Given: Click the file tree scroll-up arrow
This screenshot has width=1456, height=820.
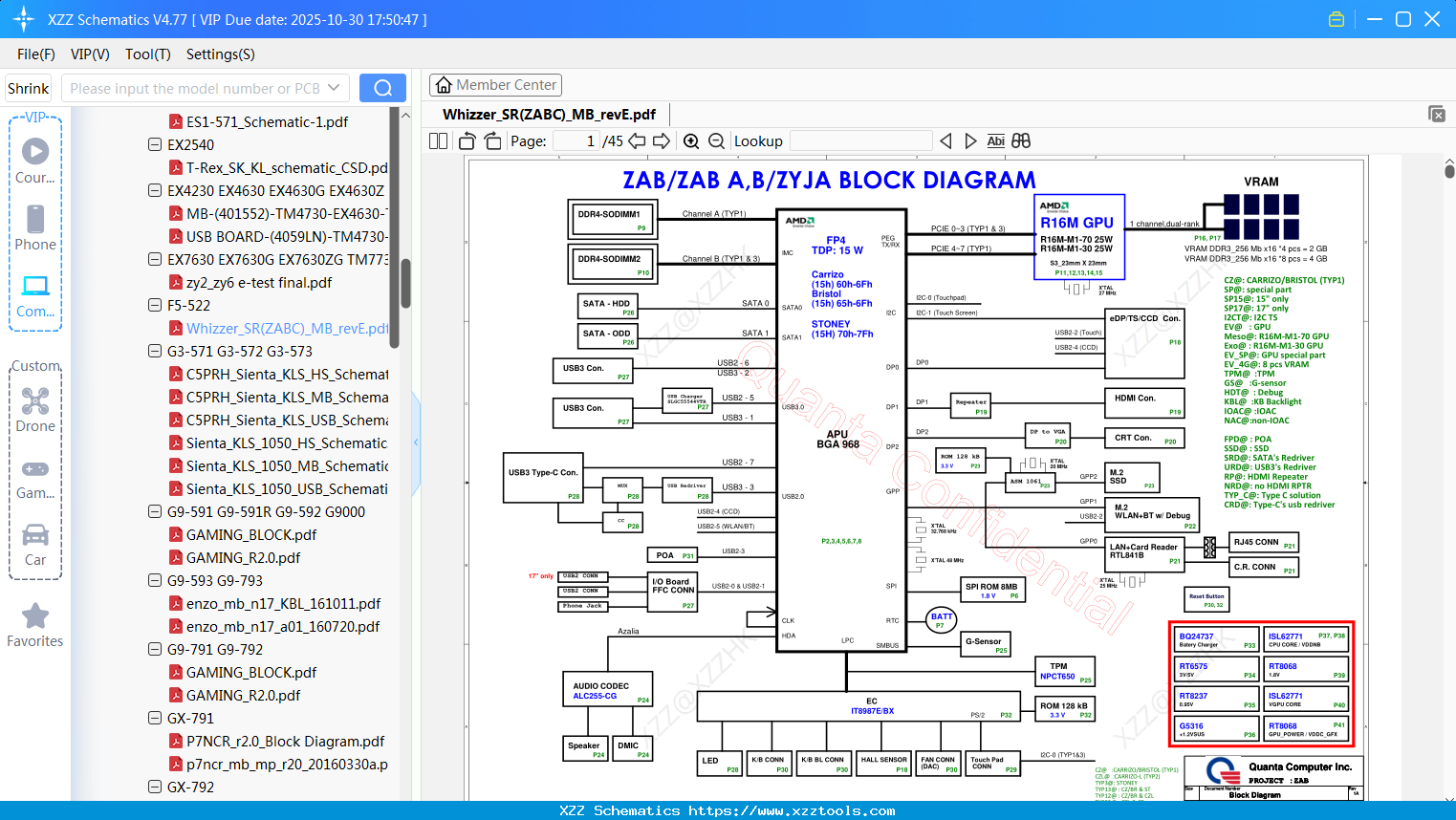Looking at the screenshot, I should 405,116.
